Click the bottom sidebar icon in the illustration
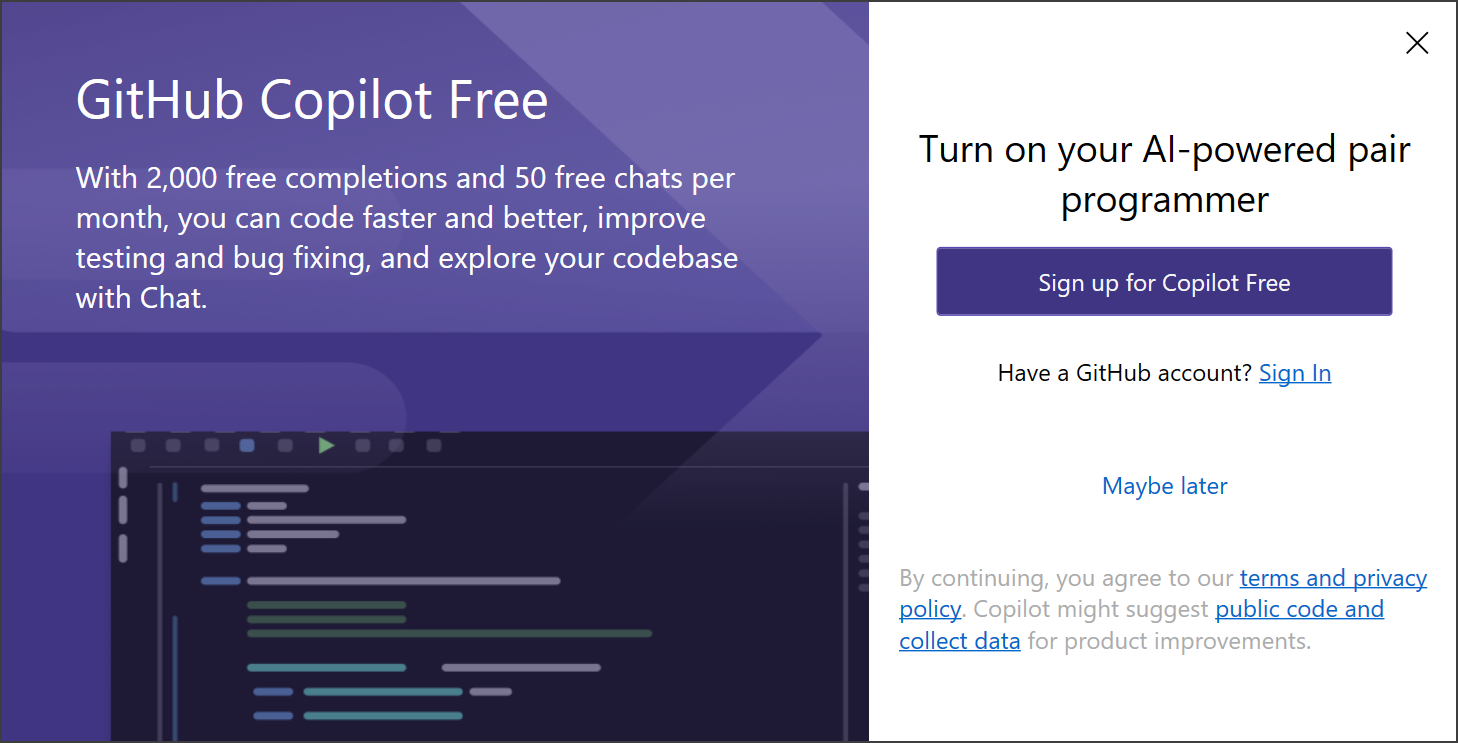This screenshot has height=743, width=1458. (x=122, y=547)
